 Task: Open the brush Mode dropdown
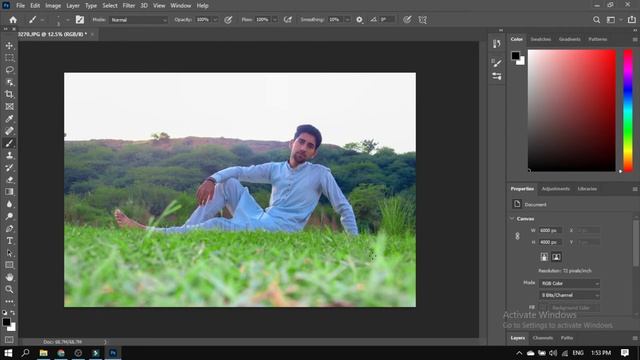pos(138,20)
